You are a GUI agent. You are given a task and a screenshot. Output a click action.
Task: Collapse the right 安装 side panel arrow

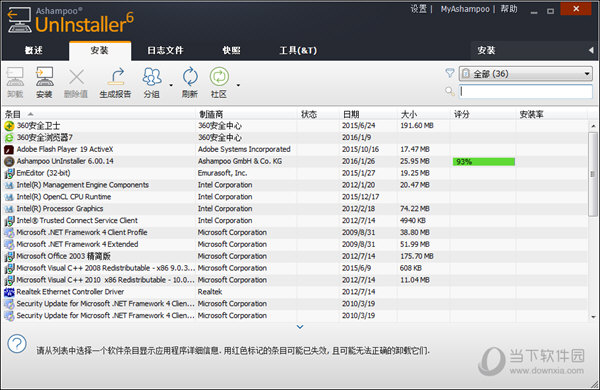[x=591, y=50]
